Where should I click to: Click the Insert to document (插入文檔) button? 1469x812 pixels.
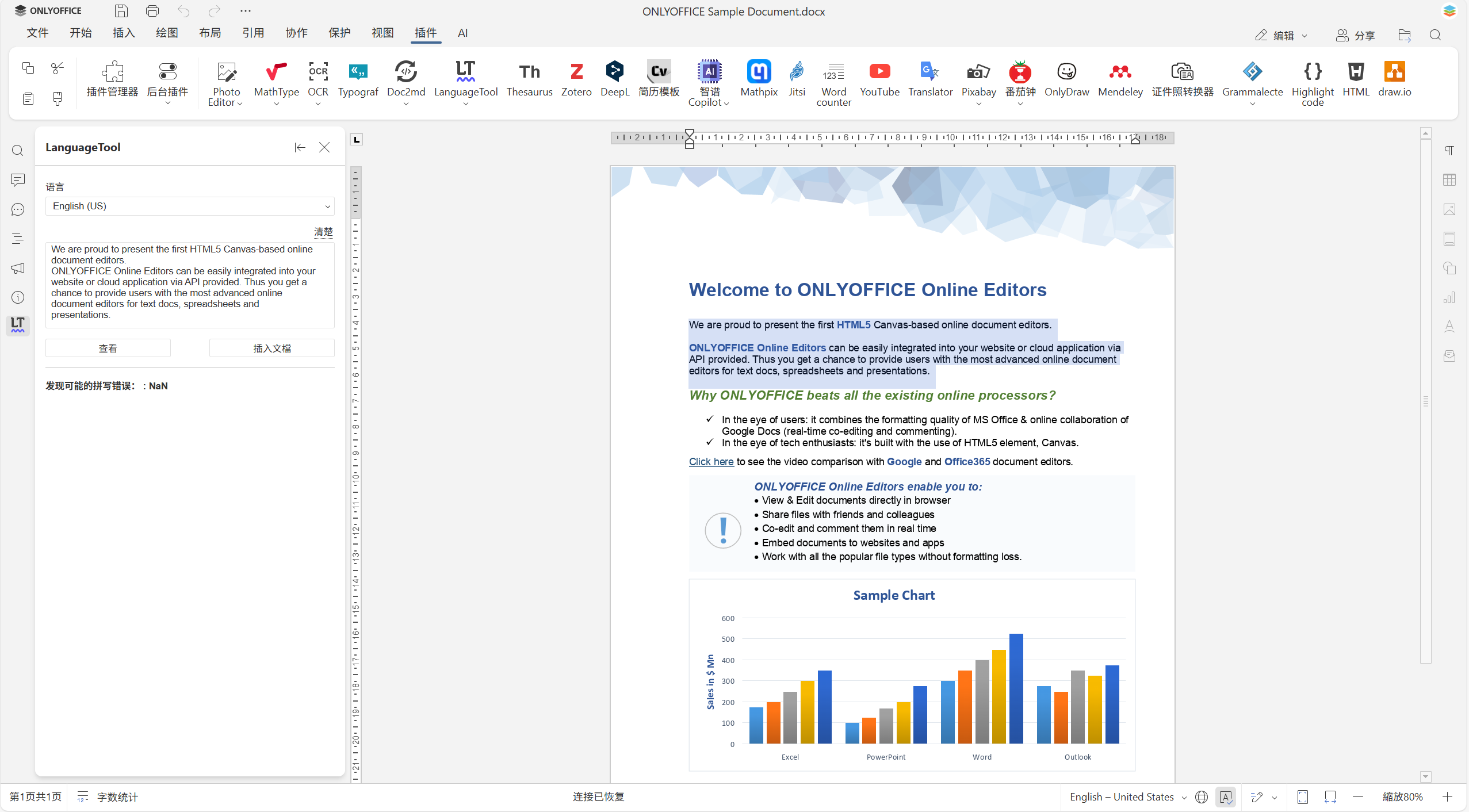click(x=272, y=348)
